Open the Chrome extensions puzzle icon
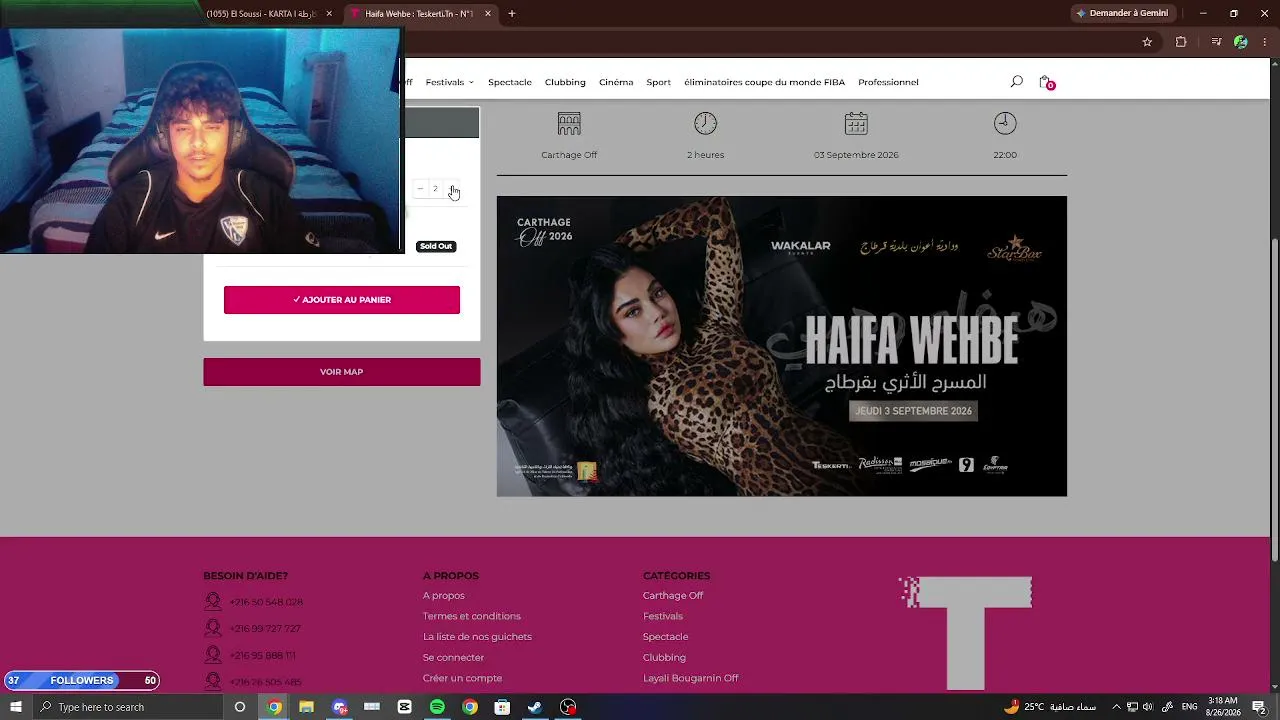This screenshot has height=720, width=1280. tap(1181, 42)
